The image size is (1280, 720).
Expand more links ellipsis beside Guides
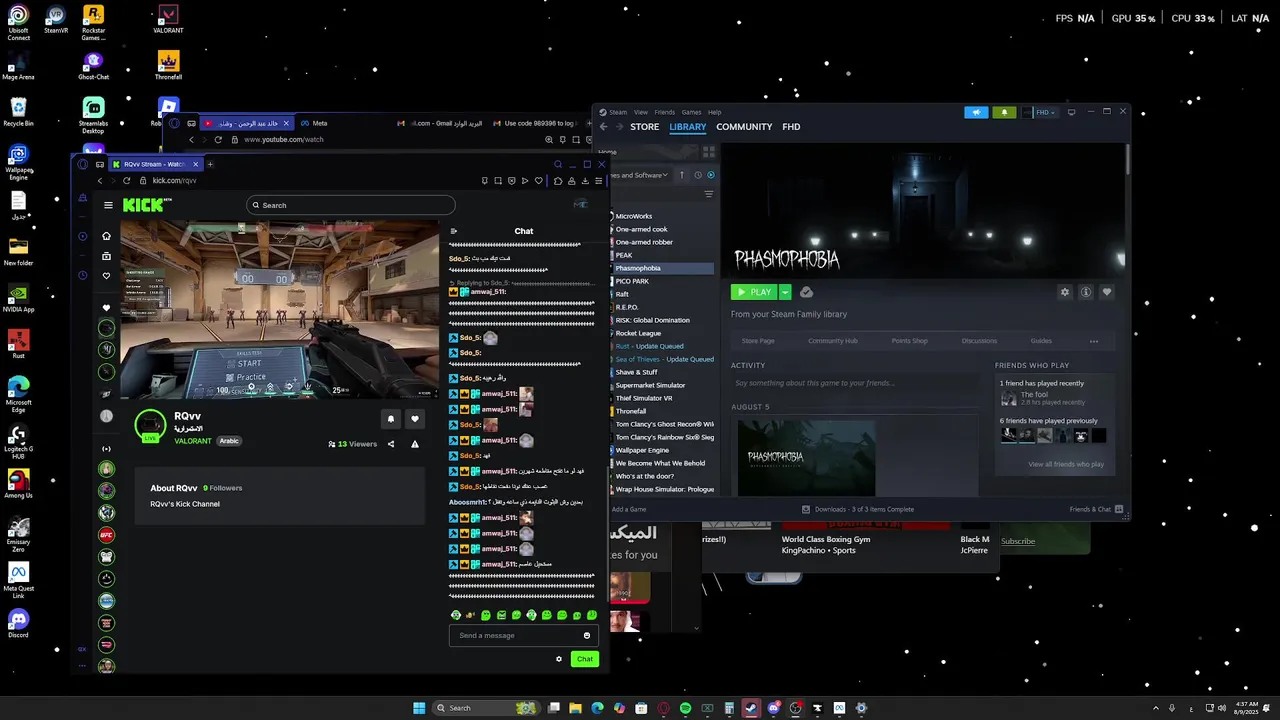pos(1094,341)
